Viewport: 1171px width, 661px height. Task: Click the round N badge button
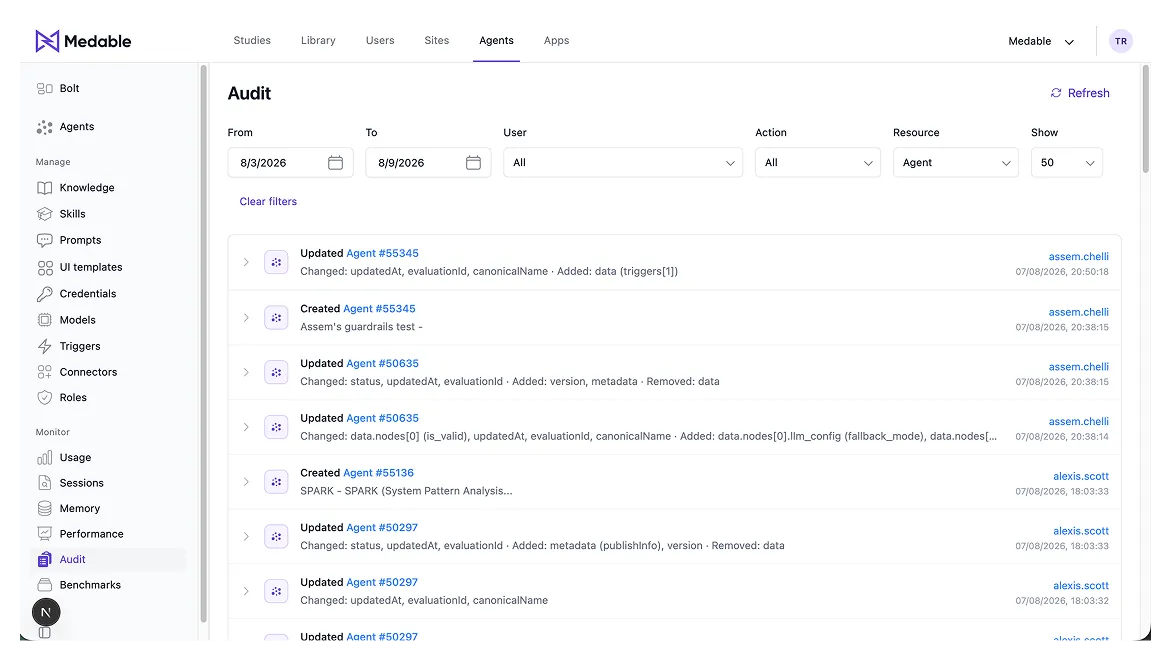click(46, 612)
